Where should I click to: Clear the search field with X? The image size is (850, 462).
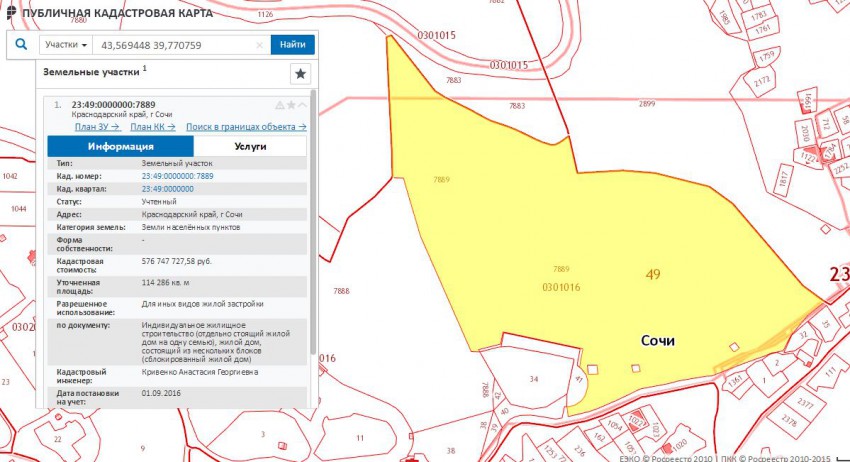[259, 45]
